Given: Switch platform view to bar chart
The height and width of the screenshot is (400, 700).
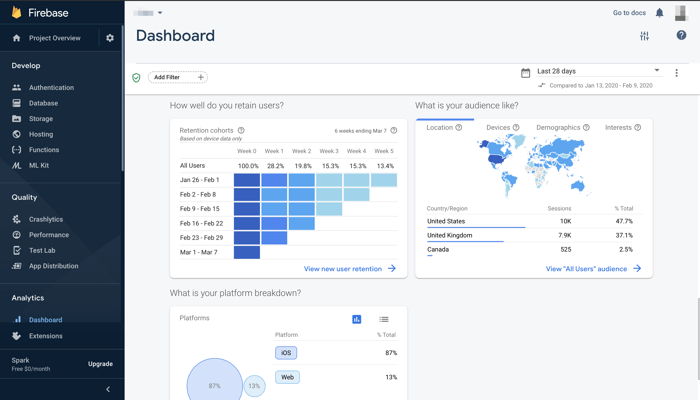Looking at the screenshot, I should [x=356, y=319].
